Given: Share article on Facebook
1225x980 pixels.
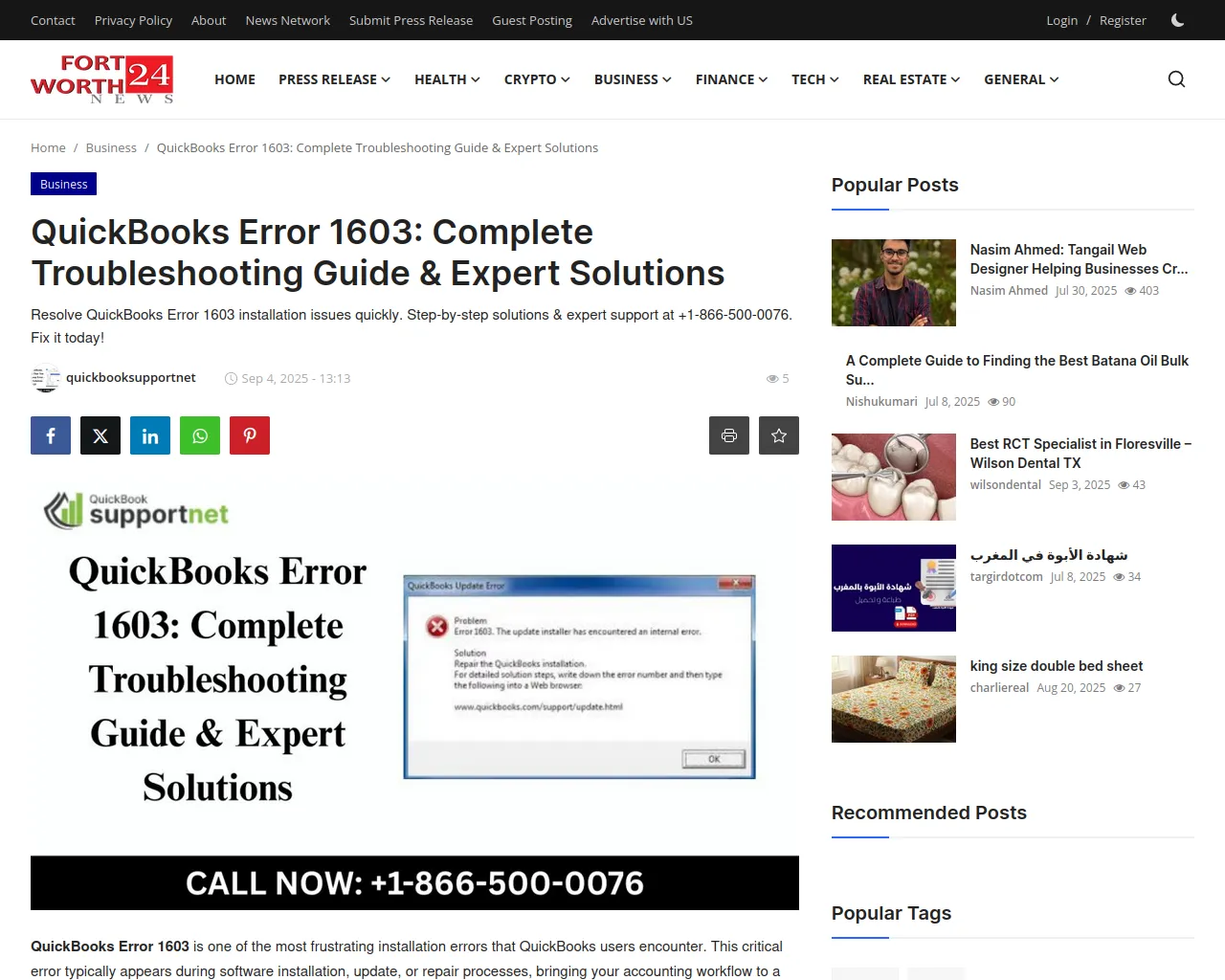Looking at the screenshot, I should (51, 435).
